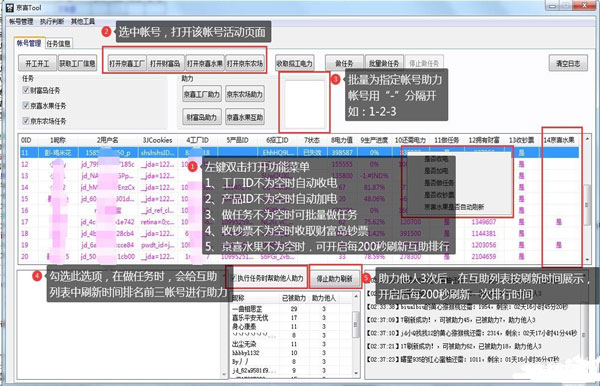Click the 助力他人 header in assist list

324,298
